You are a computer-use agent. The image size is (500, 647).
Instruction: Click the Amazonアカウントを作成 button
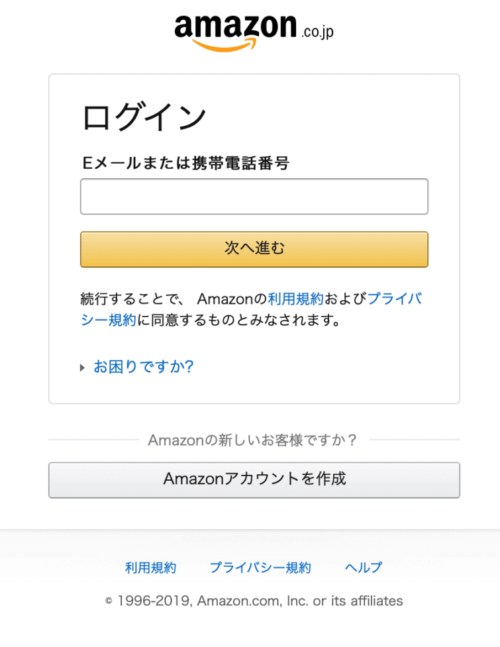click(x=254, y=480)
